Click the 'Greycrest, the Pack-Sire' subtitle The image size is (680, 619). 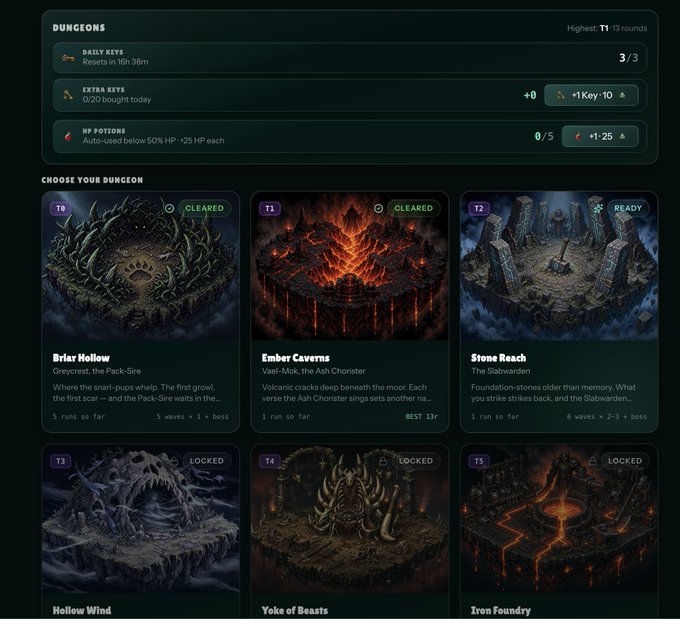click(97, 371)
